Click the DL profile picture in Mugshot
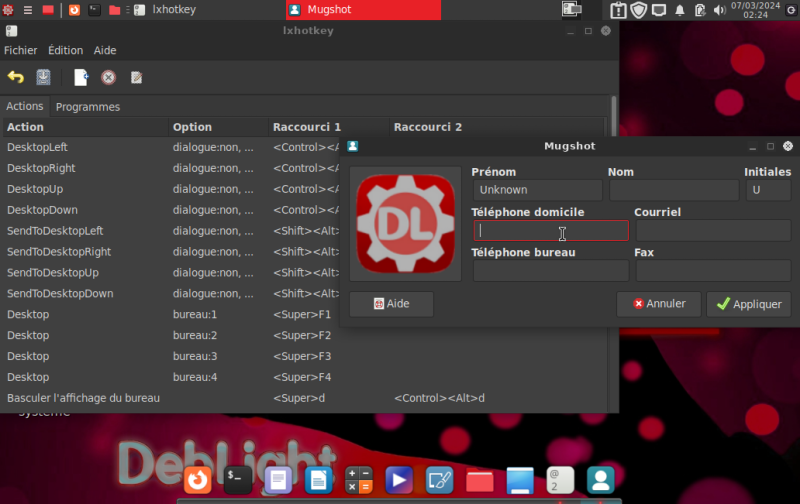Image resolution: width=800 pixels, height=504 pixels. click(x=405, y=223)
